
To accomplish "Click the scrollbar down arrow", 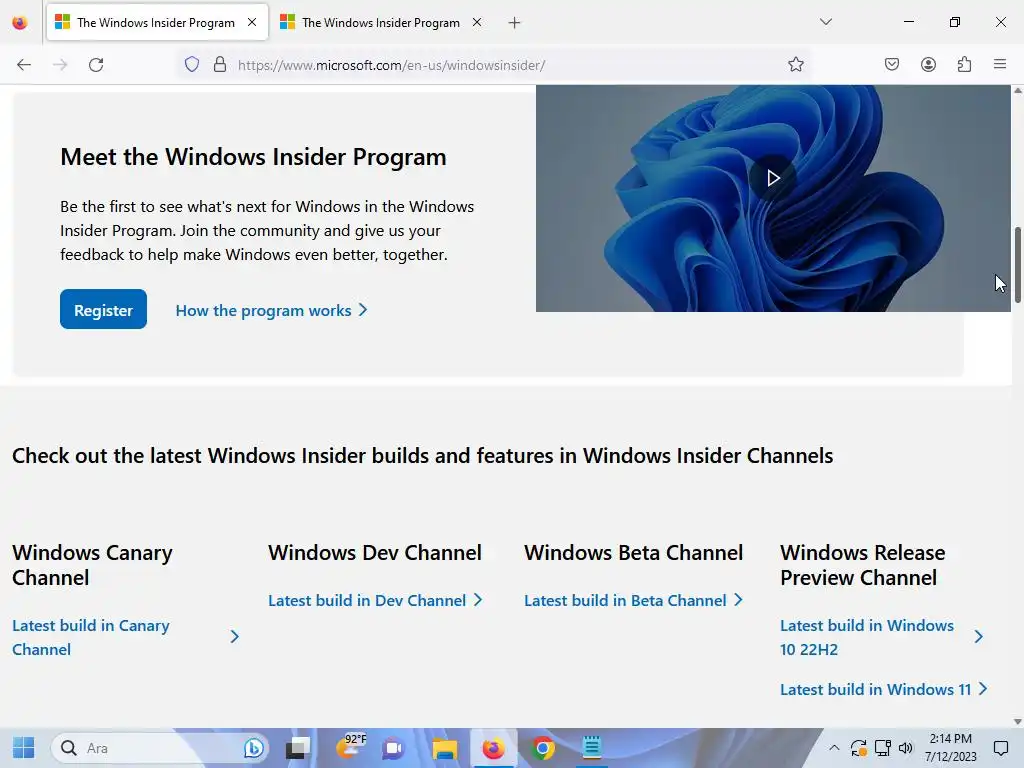I will [x=1017, y=722].
